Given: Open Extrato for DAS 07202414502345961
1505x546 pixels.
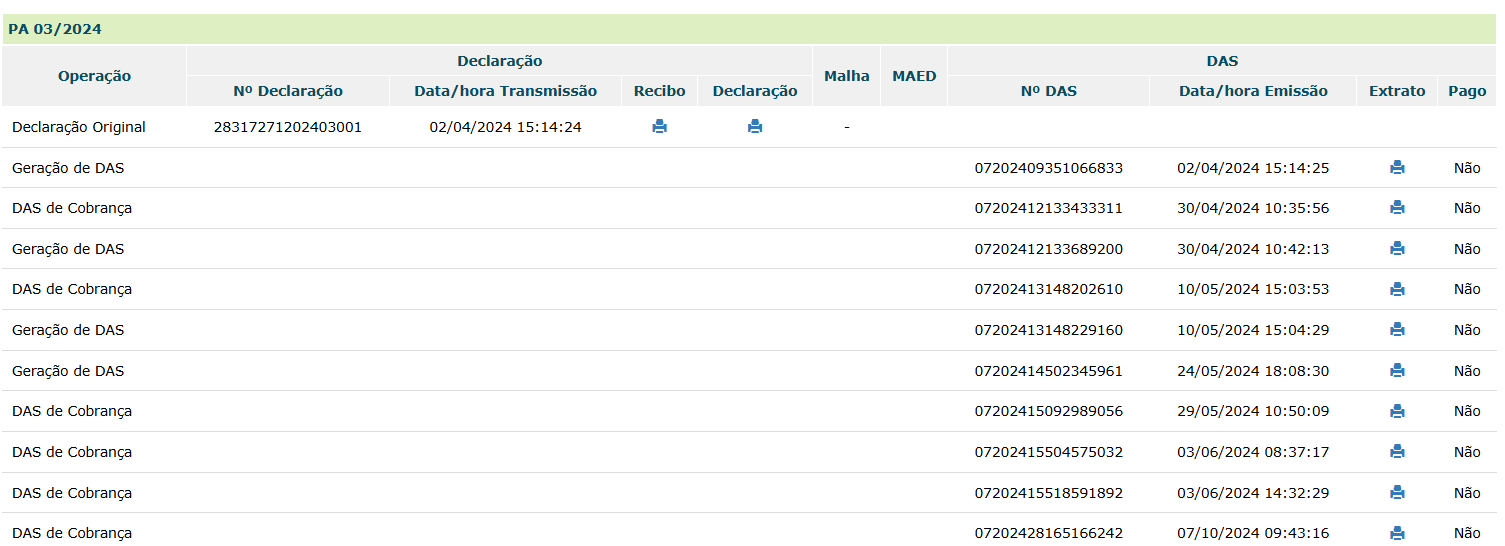Looking at the screenshot, I should (x=1397, y=371).
